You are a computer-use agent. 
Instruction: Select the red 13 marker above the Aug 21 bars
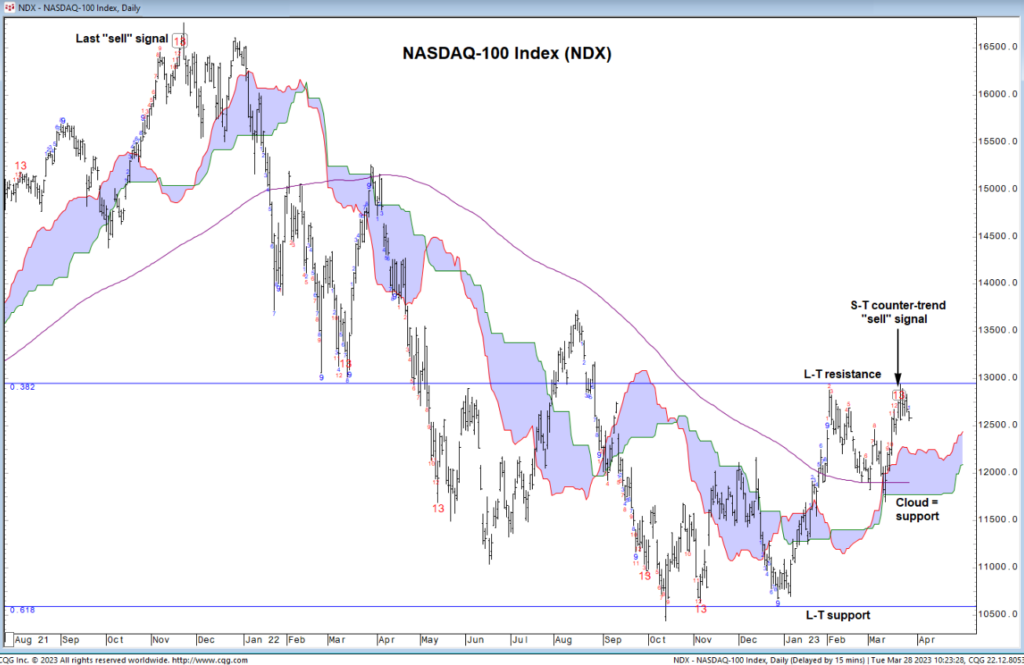tap(20, 166)
